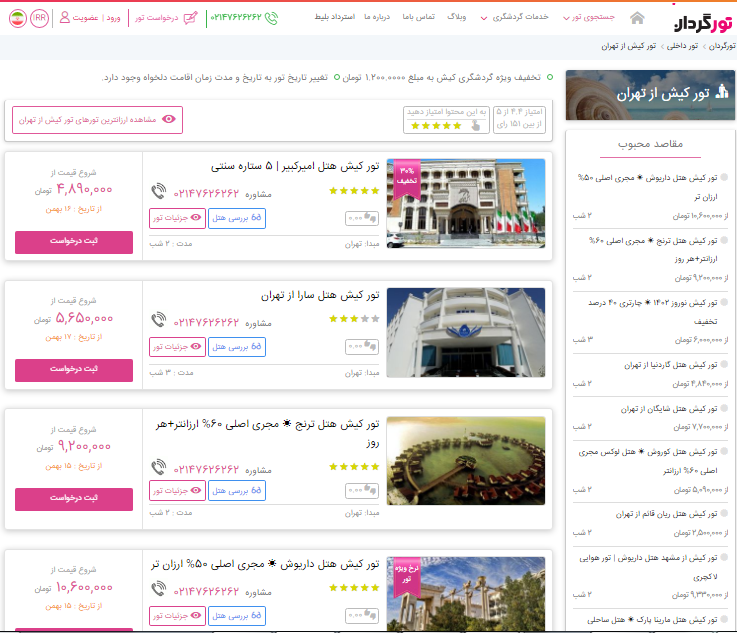Image resolution: width=737 pixels, height=633 pixels.
Task: Open جزئیات تور for Amirkabir hotel
Action: click(x=177, y=218)
